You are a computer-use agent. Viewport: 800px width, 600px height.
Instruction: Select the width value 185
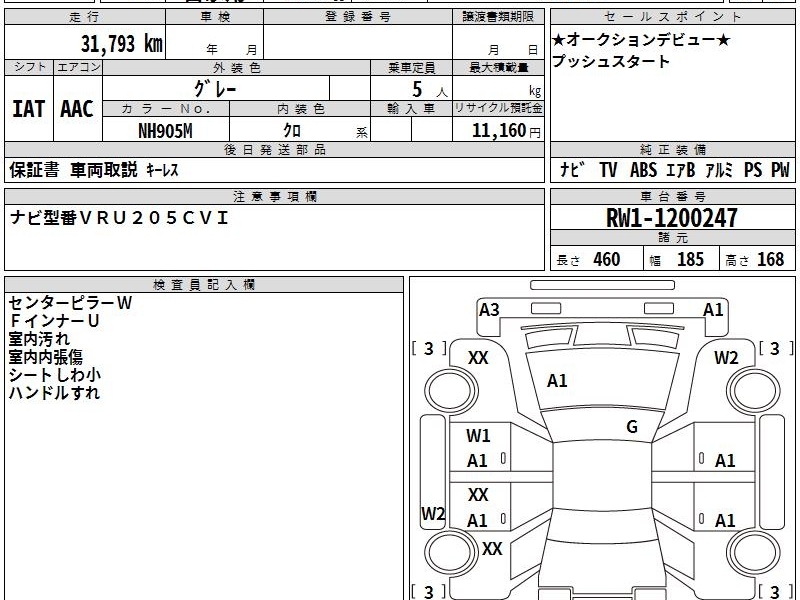tap(690, 259)
